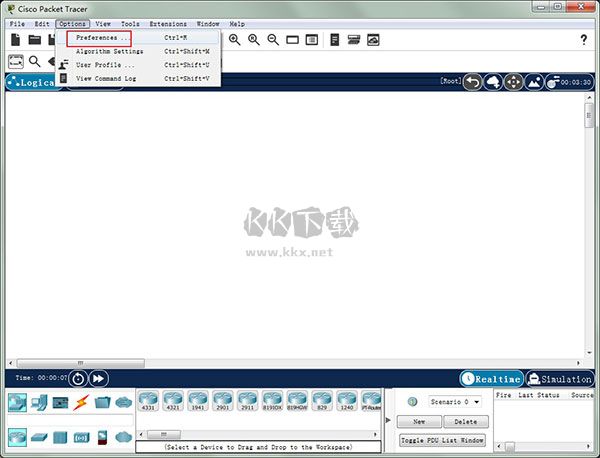The image size is (600, 458).
Task: Pick the 2911 router device
Action: coord(248,401)
